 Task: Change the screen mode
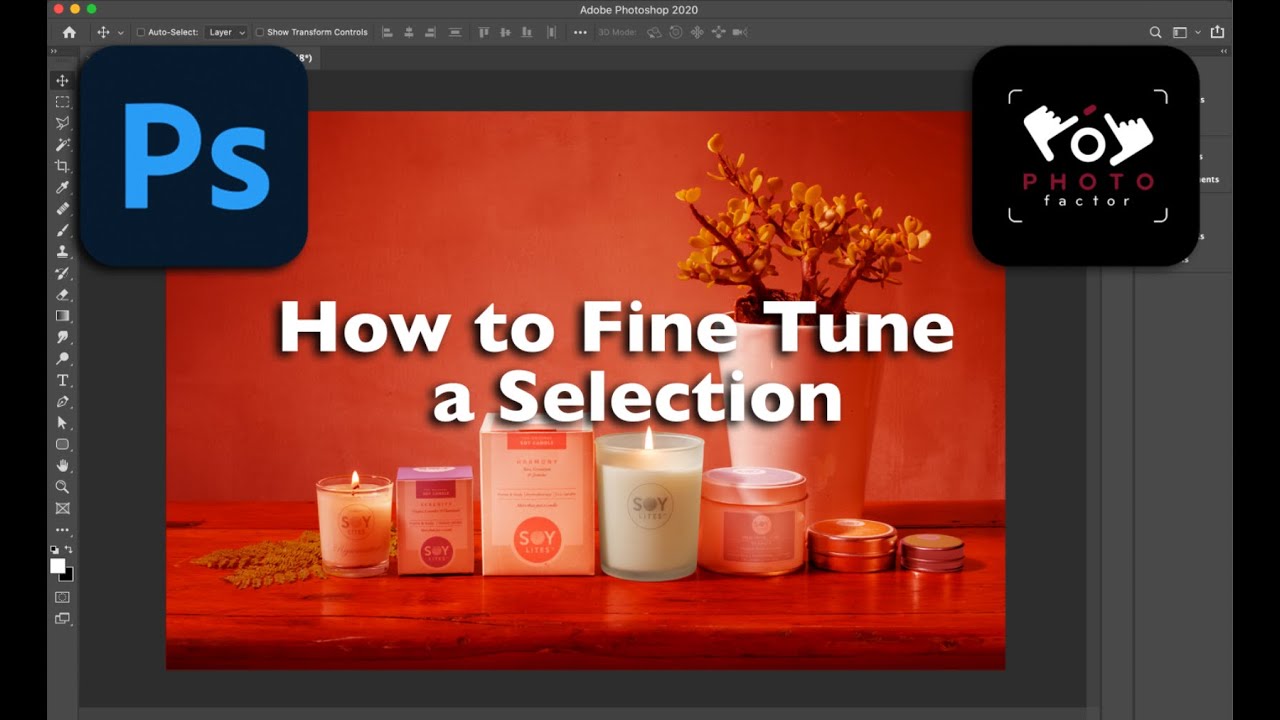click(x=62, y=619)
